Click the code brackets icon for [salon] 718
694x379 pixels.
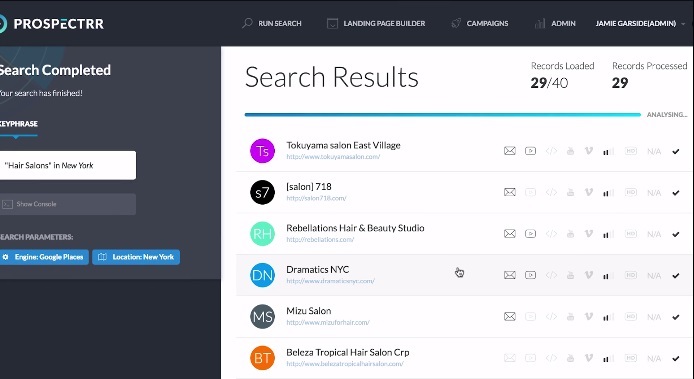[x=551, y=192]
